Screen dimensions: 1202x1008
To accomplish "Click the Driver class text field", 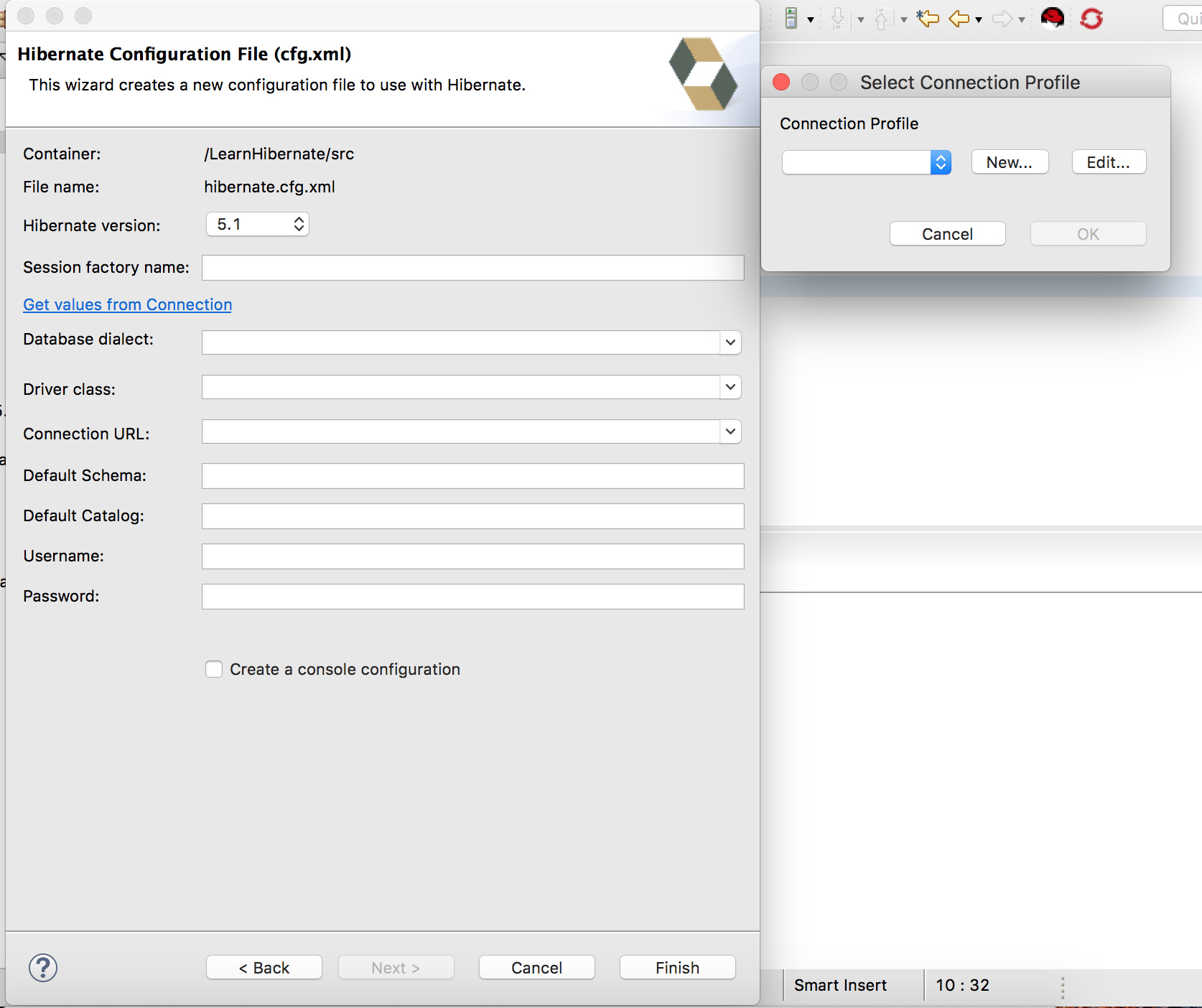I will 461,387.
